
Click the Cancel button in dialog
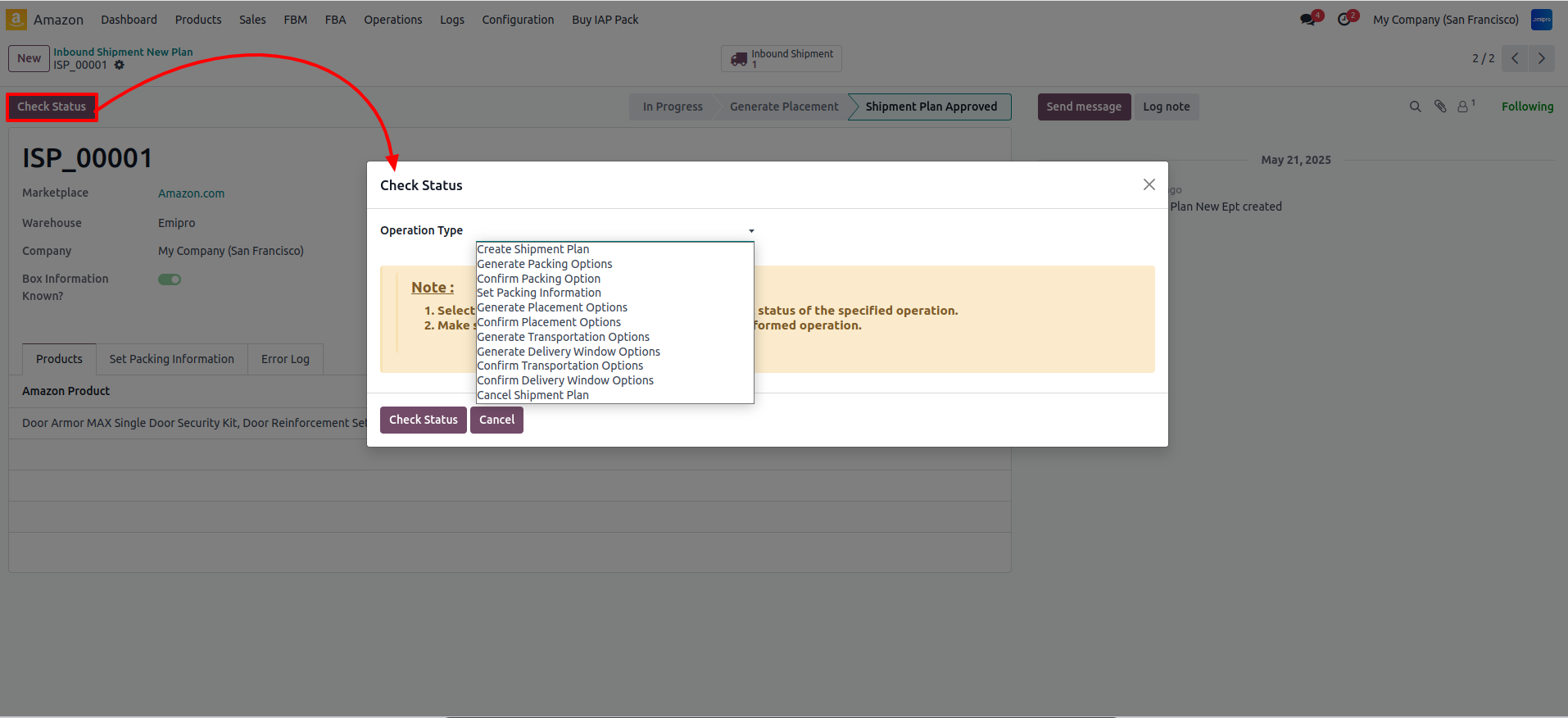point(496,420)
